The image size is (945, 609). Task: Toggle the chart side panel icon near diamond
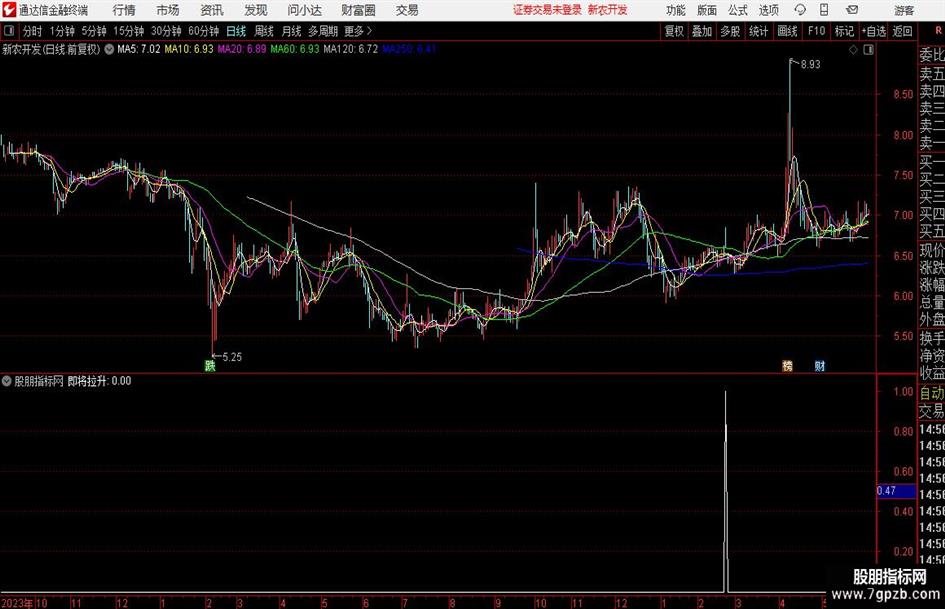(868, 50)
